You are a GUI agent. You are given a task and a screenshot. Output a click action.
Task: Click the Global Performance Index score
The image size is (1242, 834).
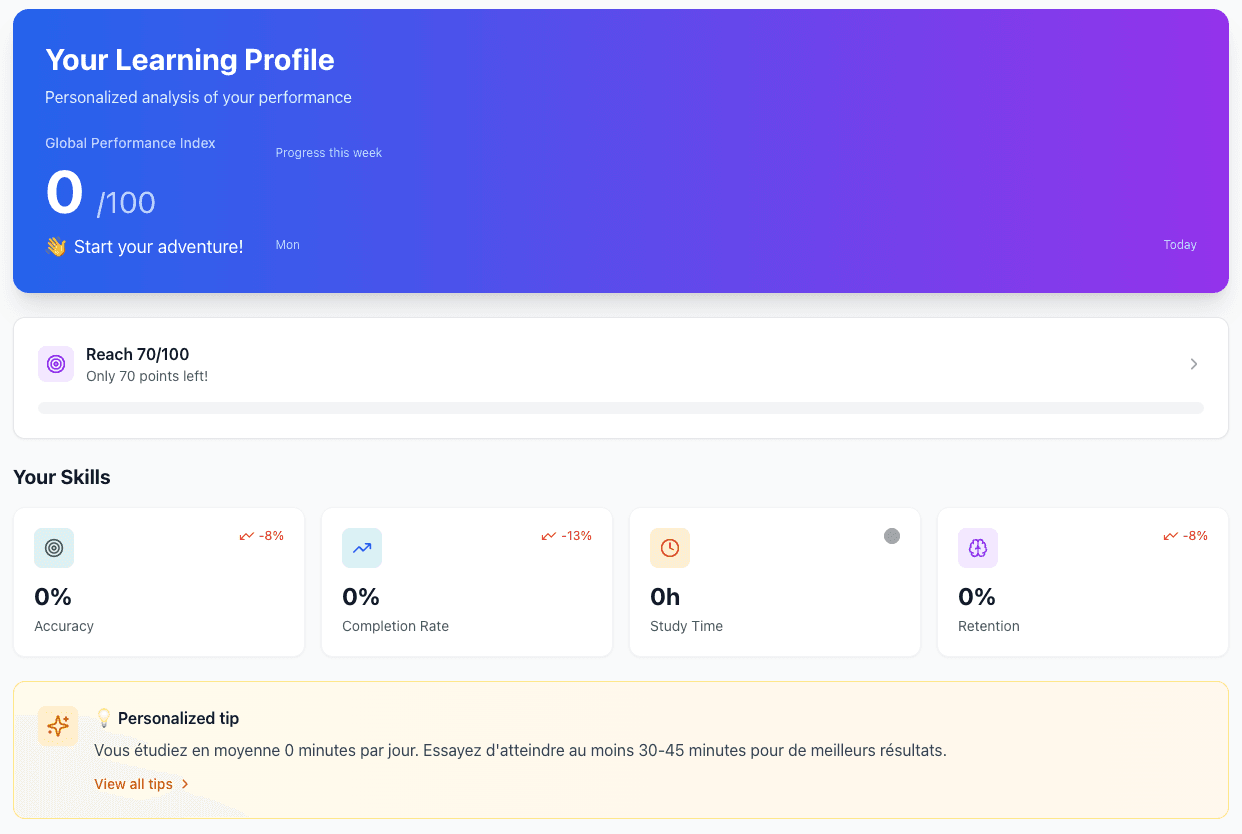[x=64, y=194]
